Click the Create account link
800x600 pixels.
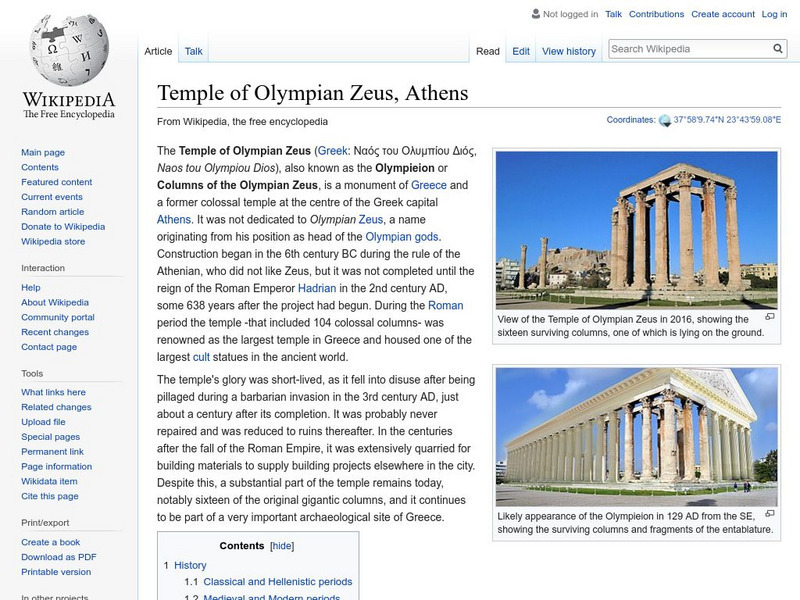pyautogui.click(x=723, y=14)
